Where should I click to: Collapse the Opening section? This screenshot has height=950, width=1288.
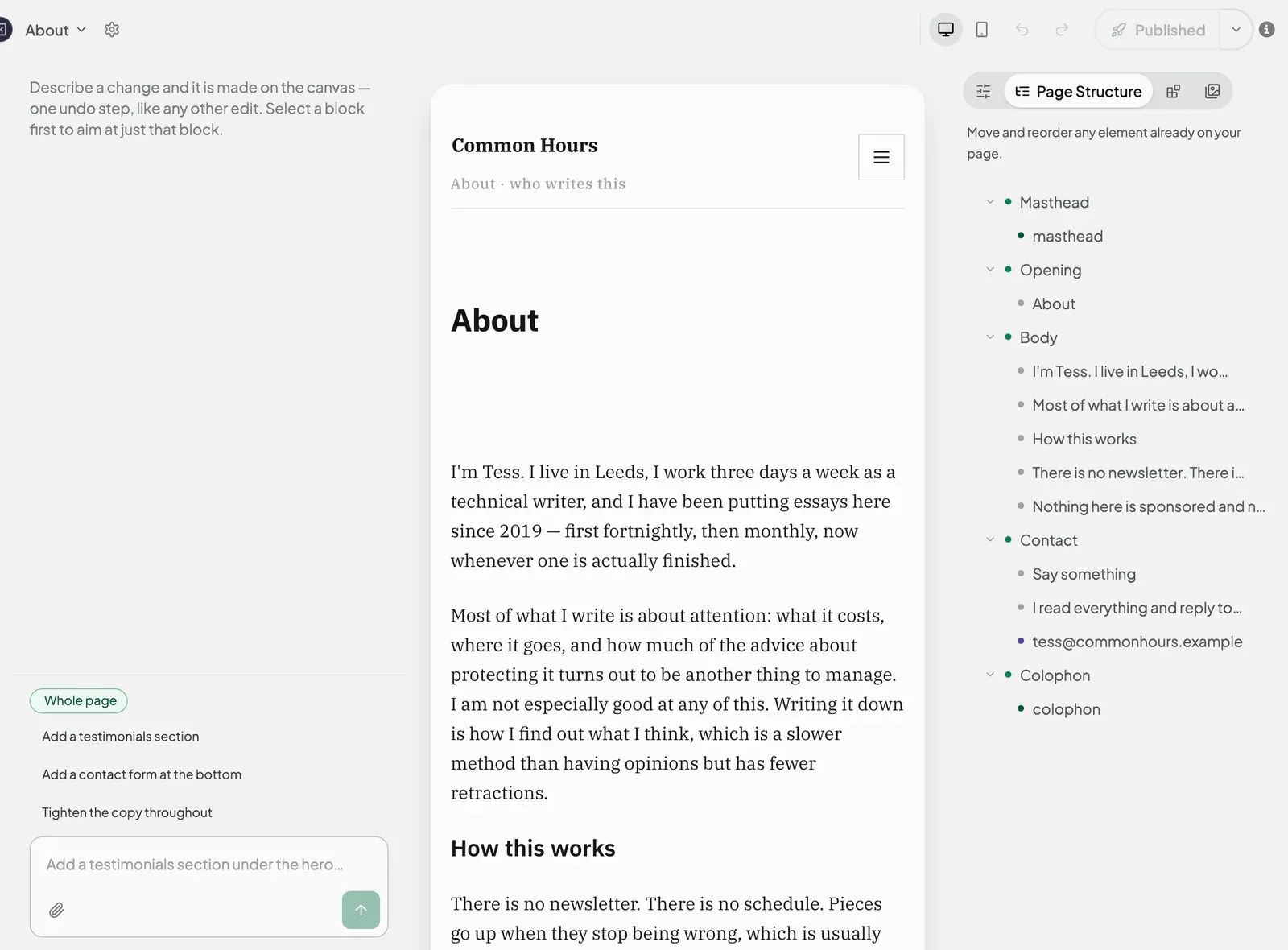pos(990,270)
